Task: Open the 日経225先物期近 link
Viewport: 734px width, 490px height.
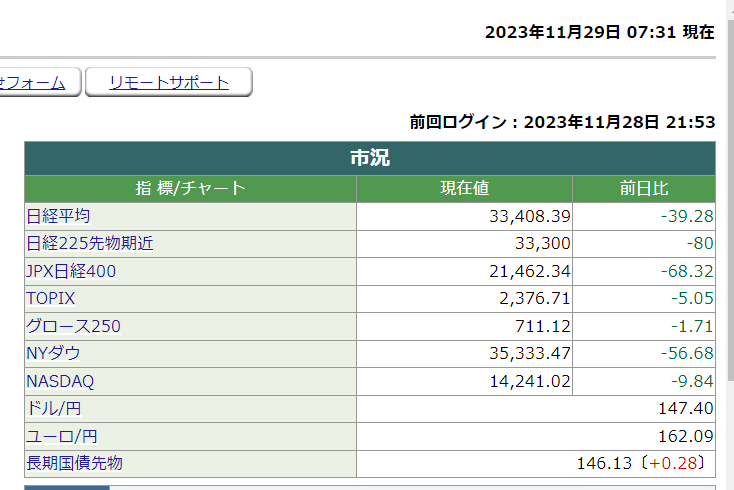Action: [90, 243]
